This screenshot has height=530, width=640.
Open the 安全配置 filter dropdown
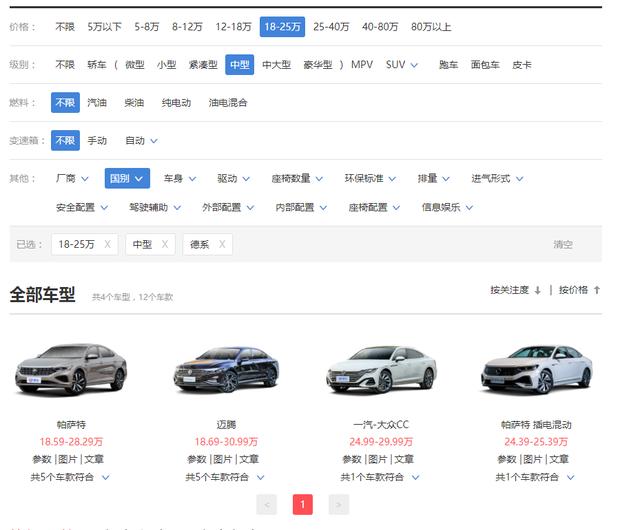(82, 207)
